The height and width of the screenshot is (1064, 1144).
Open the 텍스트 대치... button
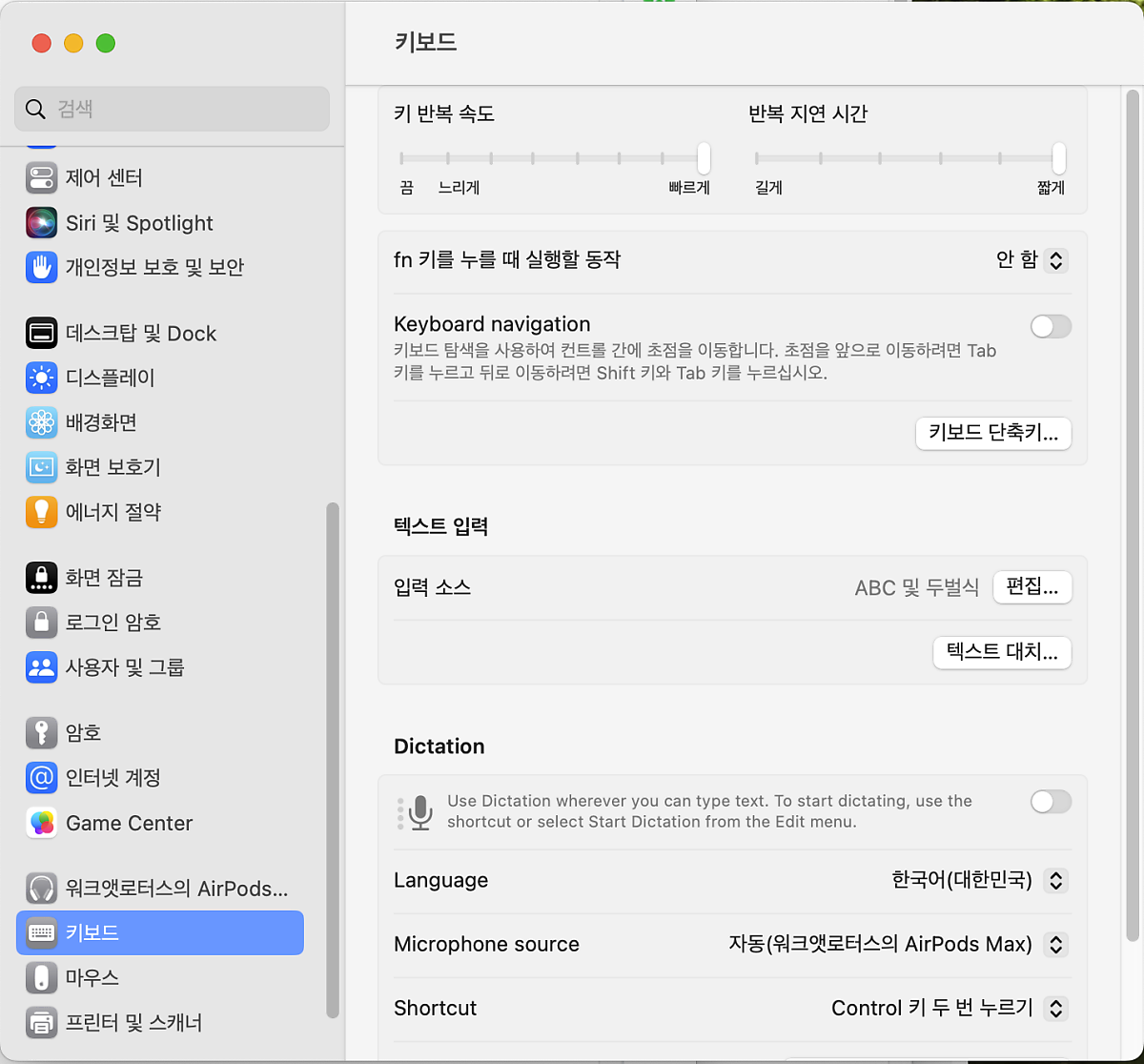coord(1002,652)
